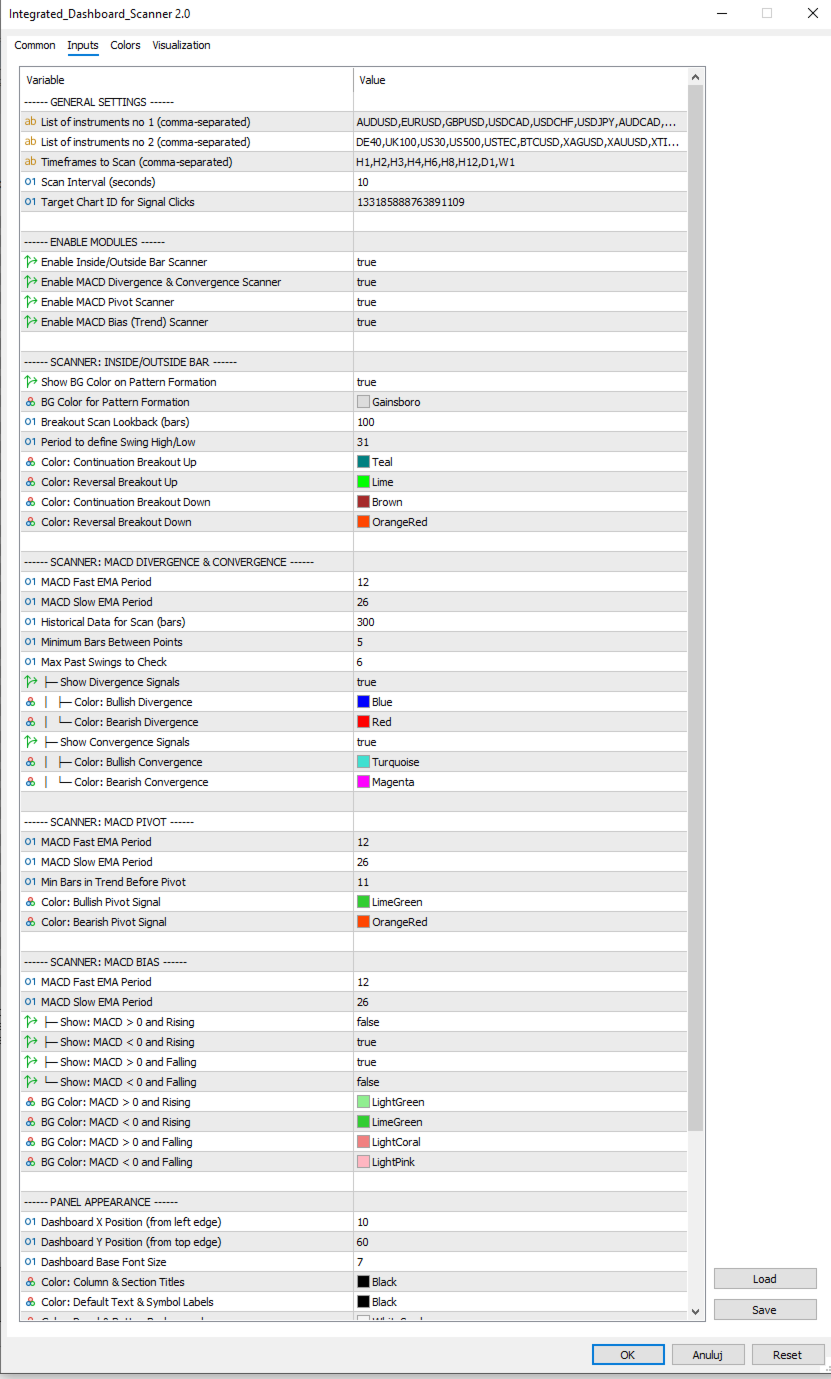Click the LightCoral MACD > 0 Falling swatch
831x1379 pixels.
tap(364, 1142)
